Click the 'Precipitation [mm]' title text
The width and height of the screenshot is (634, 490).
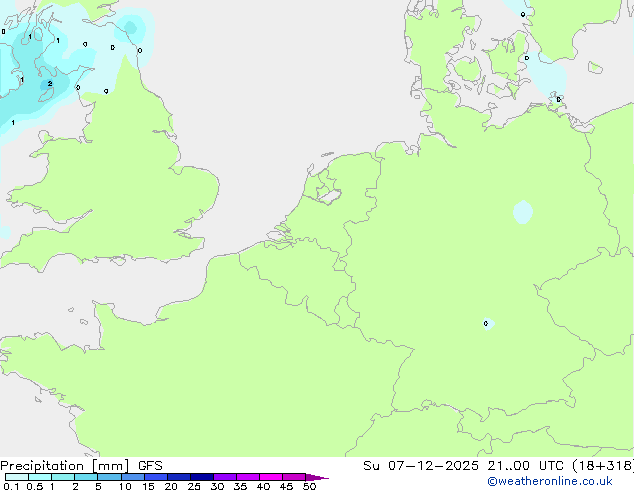pos(65,466)
